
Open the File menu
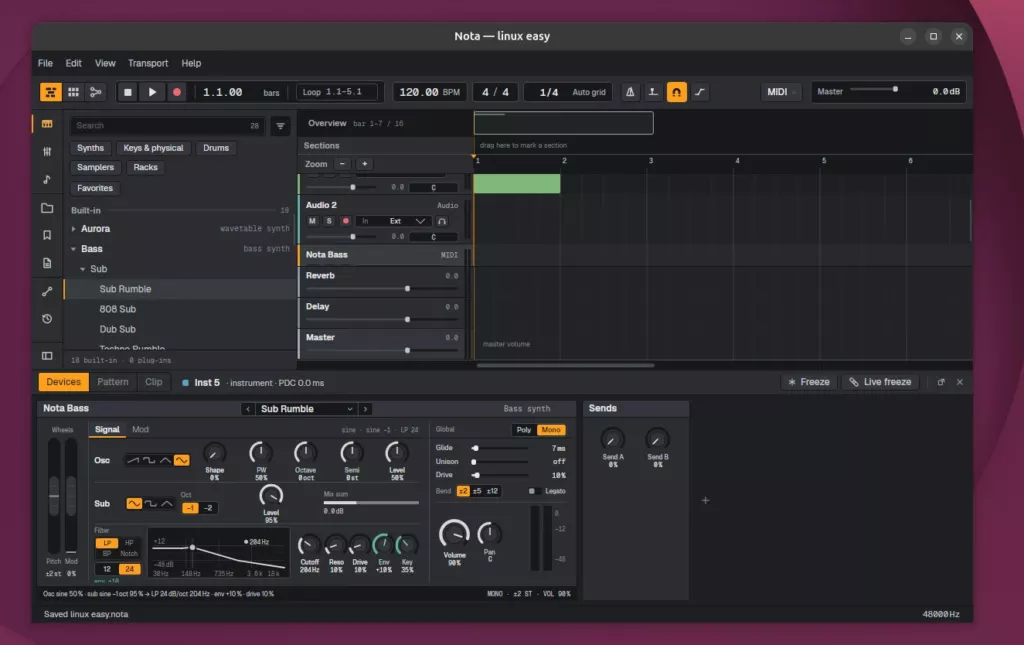tap(45, 63)
